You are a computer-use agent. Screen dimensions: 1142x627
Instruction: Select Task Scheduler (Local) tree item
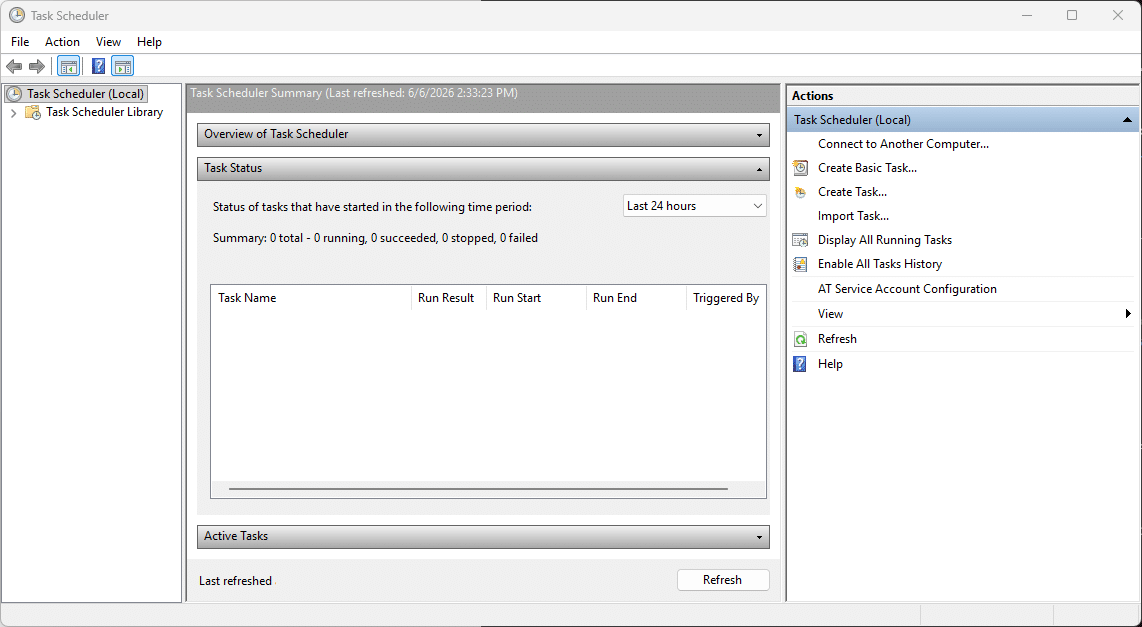point(86,94)
